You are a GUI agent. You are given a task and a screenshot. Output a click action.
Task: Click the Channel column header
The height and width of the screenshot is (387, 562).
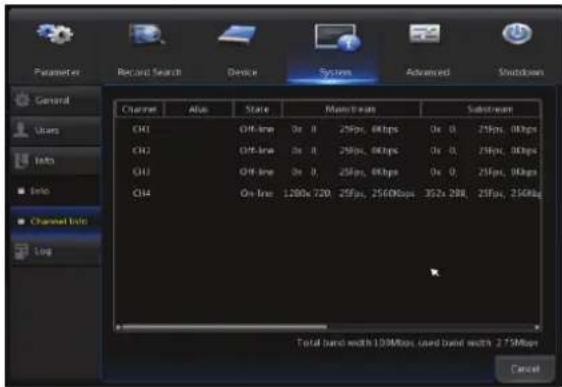[x=139, y=109]
